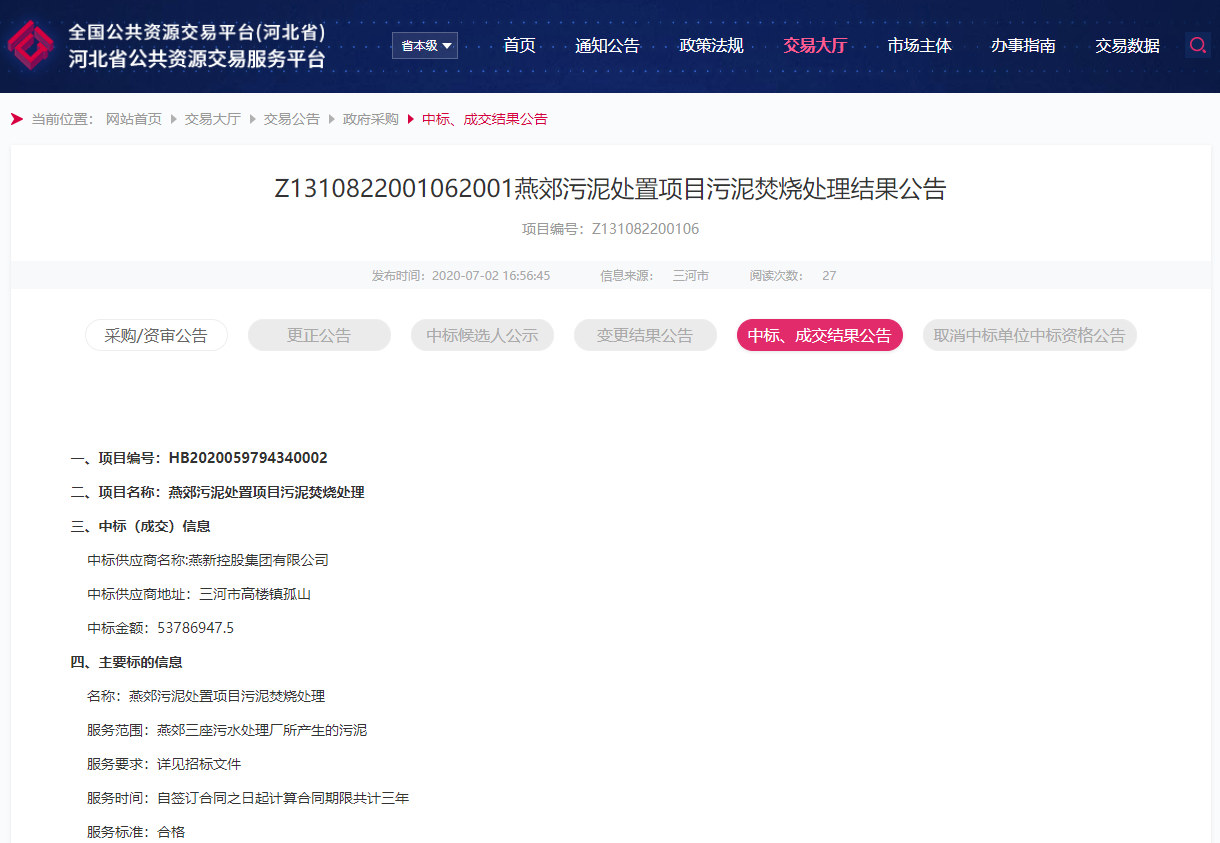
Task: Click the 二、项目名称 line
Action: (217, 492)
